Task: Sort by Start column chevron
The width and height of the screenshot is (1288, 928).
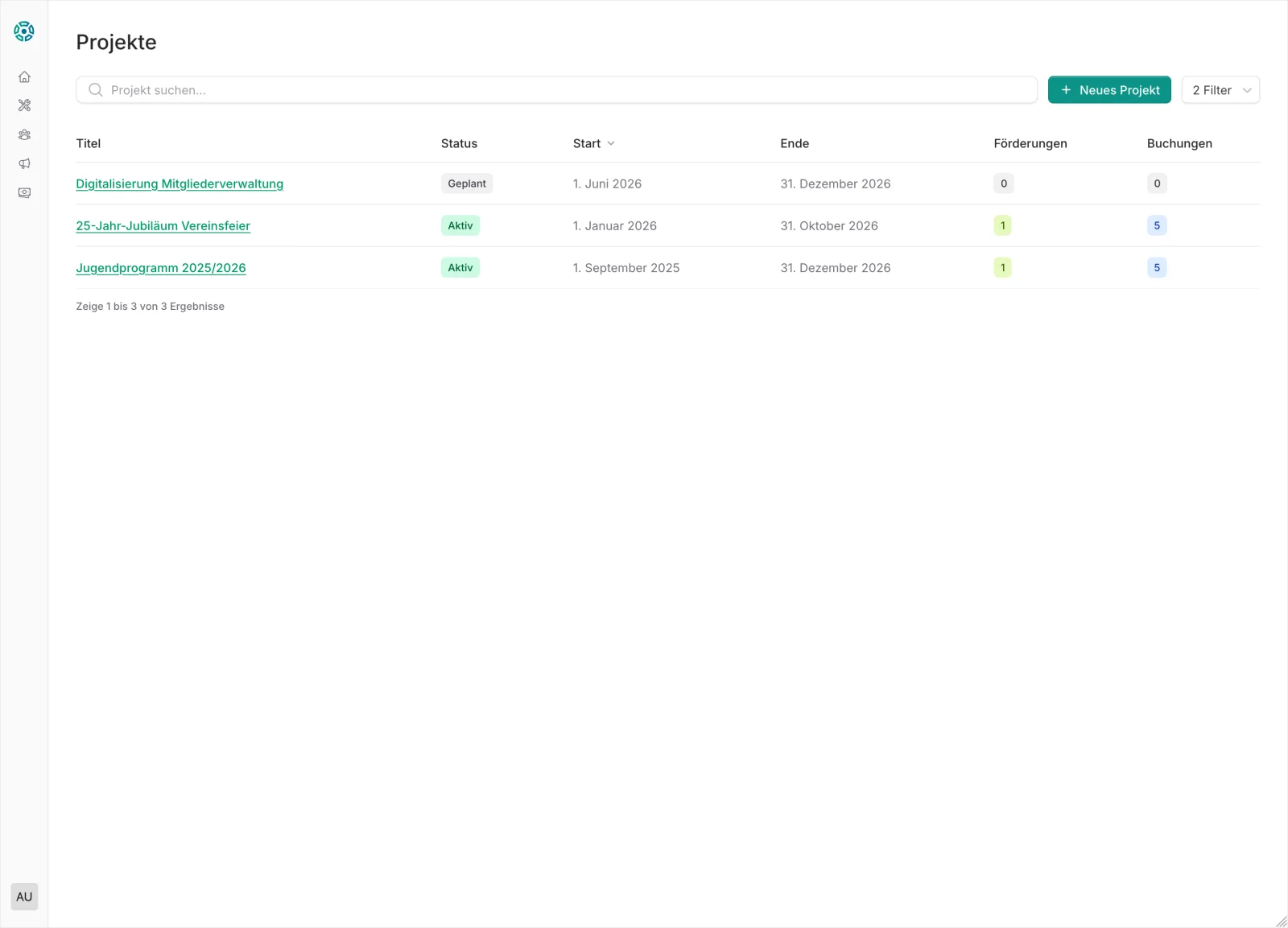Action: point(611,143)
